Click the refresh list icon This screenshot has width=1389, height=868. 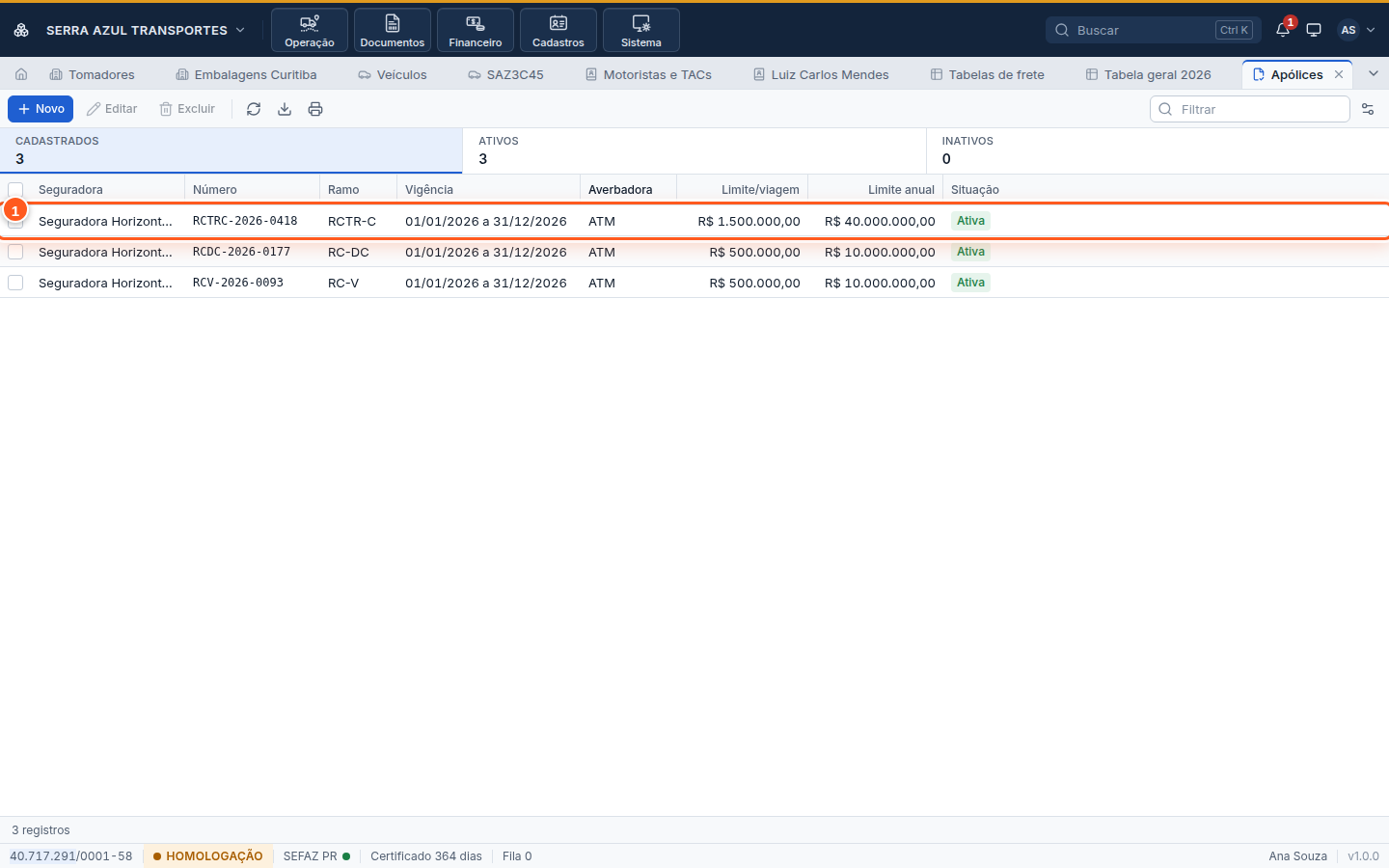pos(254,109)
